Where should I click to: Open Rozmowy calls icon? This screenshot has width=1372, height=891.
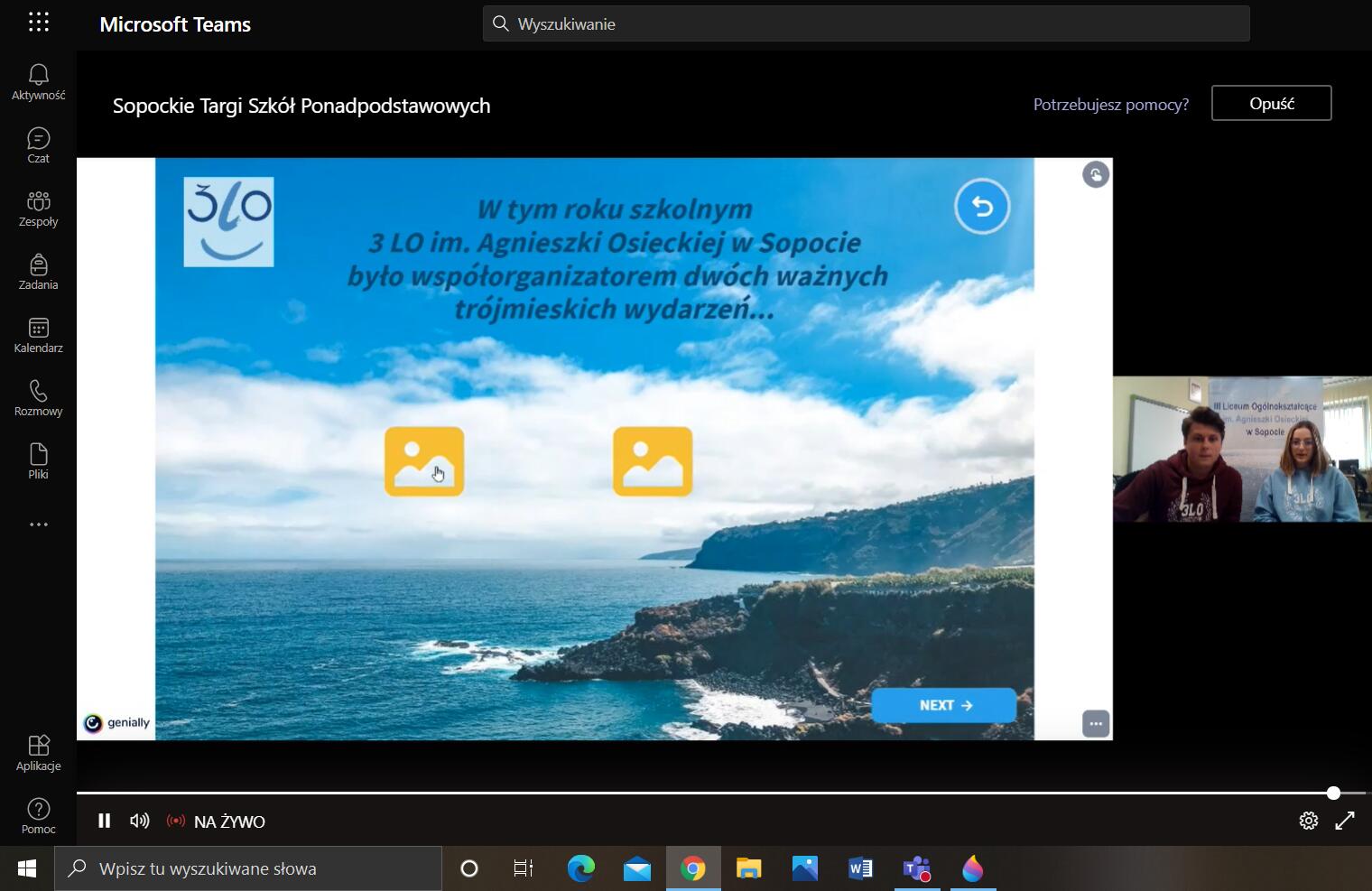click(38, 397)
